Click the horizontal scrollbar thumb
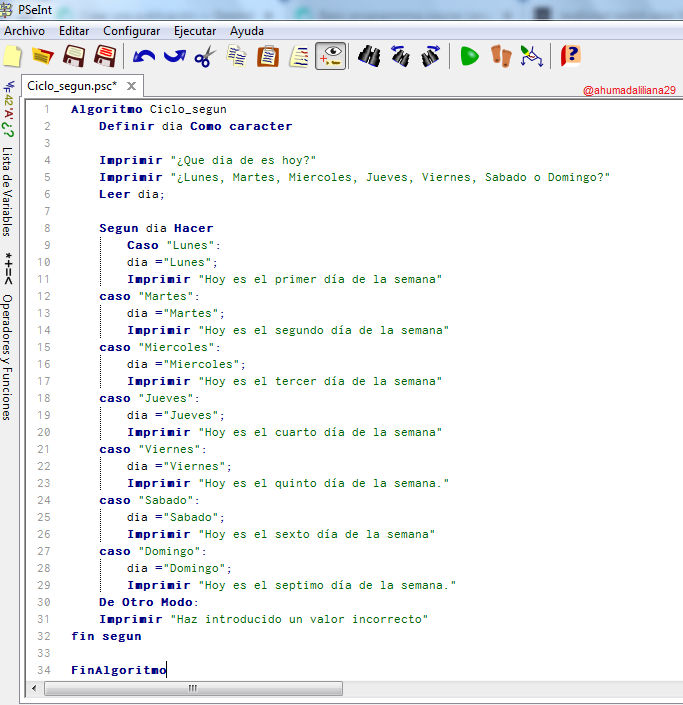This screenshot has height=705, width=683. click(x=193, y=688)
